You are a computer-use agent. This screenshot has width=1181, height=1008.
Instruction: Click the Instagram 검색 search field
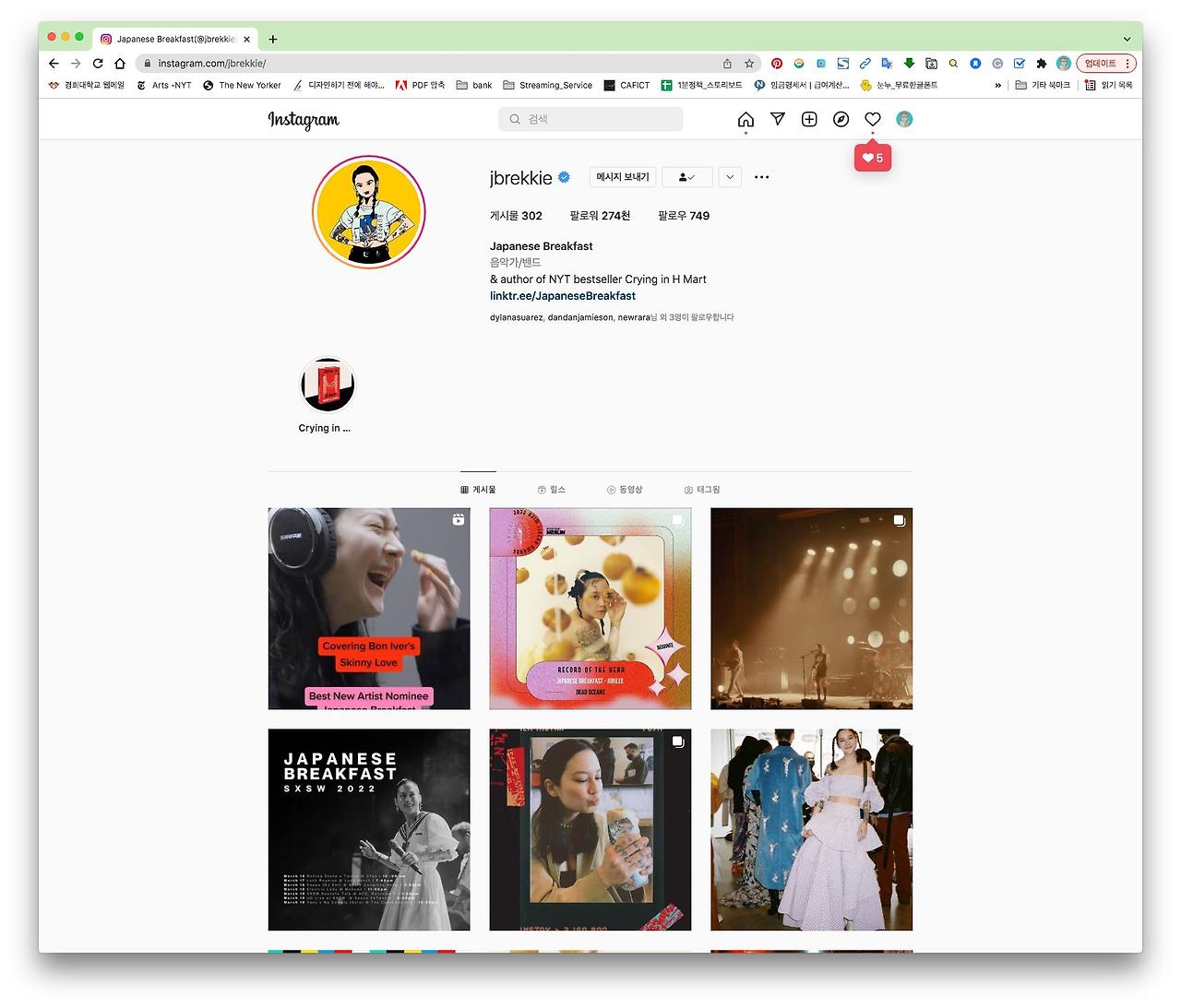590,119
